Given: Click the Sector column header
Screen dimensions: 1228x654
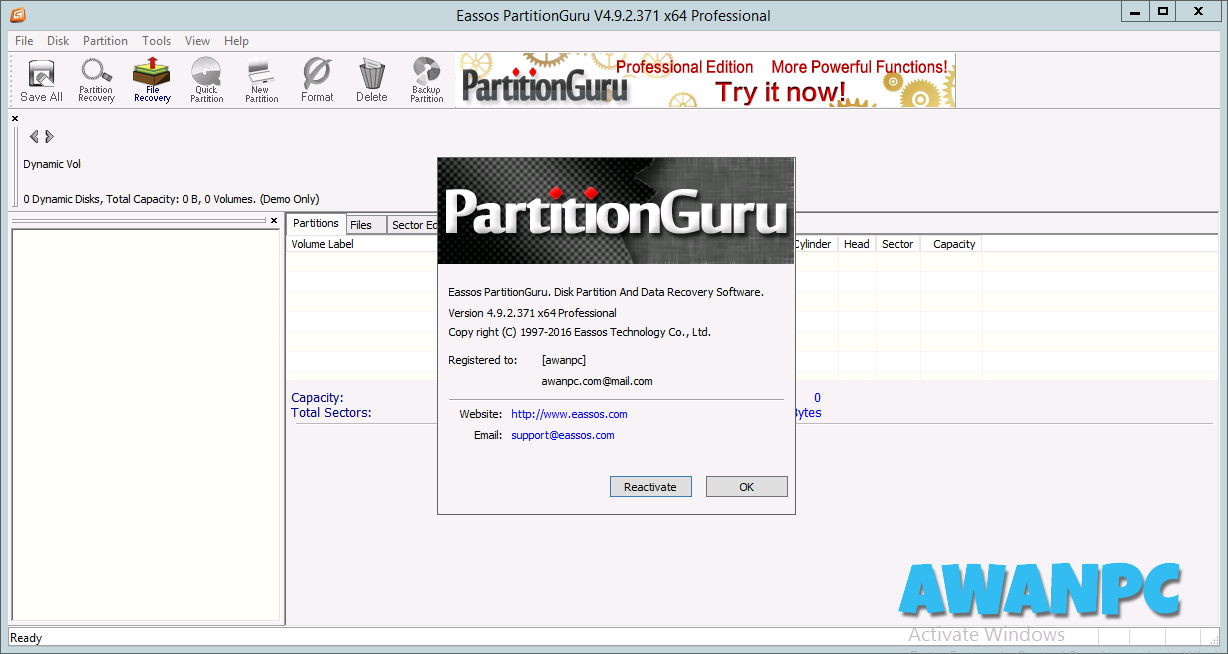Looking at the screenshot, I should coord(897,244).
